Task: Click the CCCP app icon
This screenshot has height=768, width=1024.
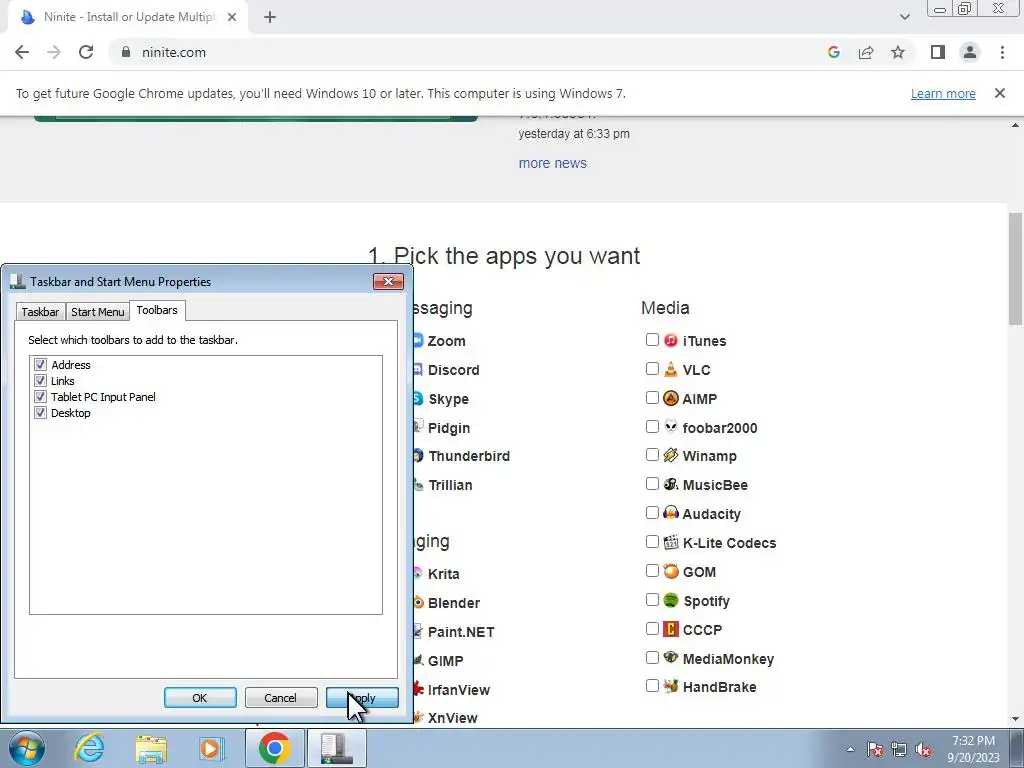Action: pos(671,629)
